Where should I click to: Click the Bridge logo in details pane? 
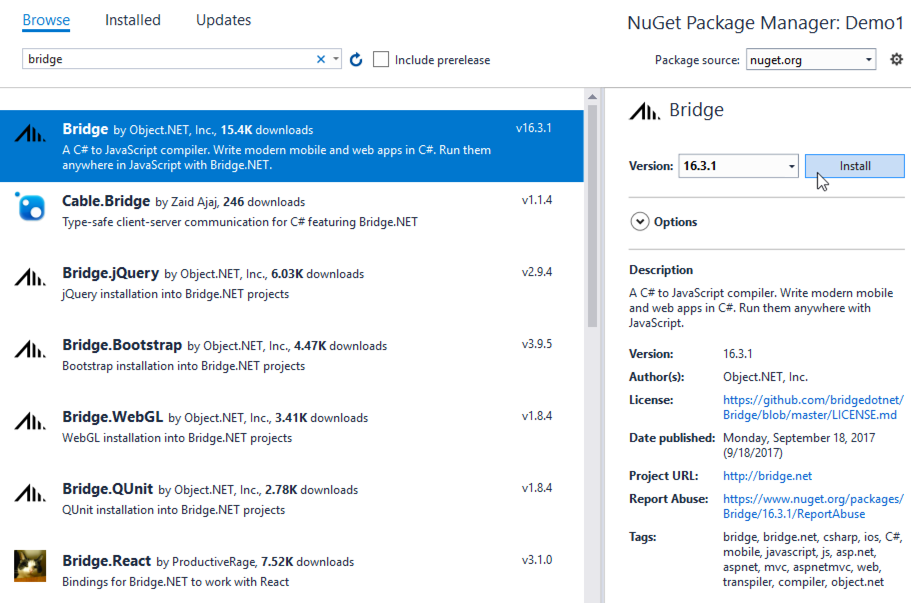point(645,110)
